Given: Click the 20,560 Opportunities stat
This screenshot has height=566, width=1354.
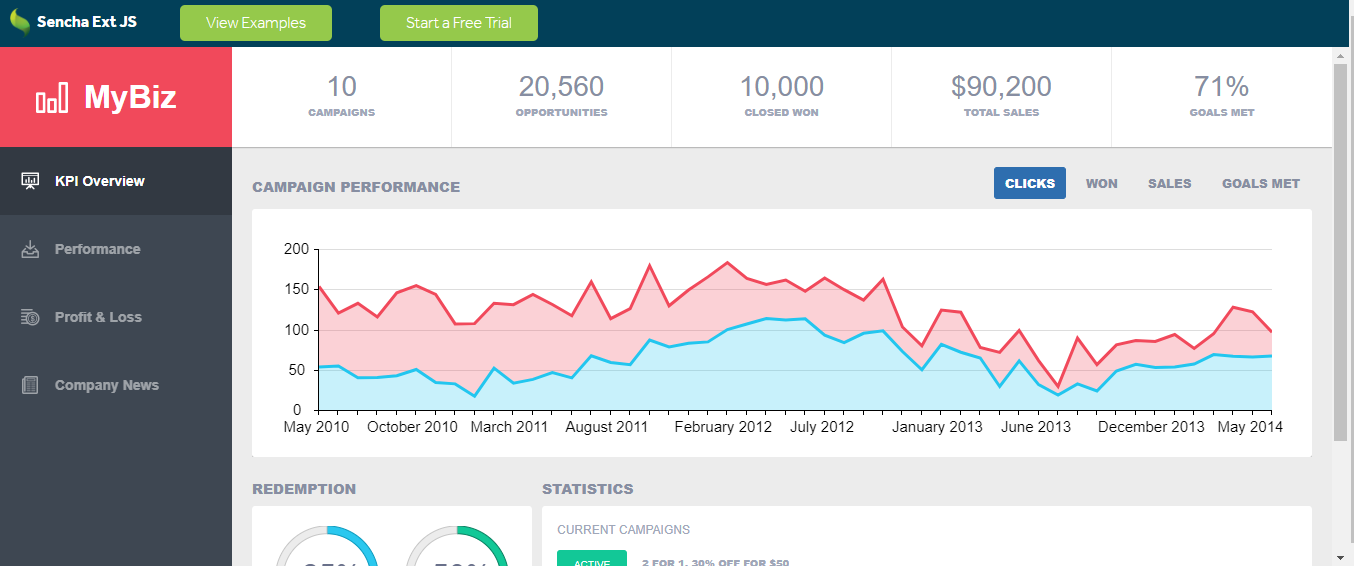Looking at the screenshot, I should [562, 97].
